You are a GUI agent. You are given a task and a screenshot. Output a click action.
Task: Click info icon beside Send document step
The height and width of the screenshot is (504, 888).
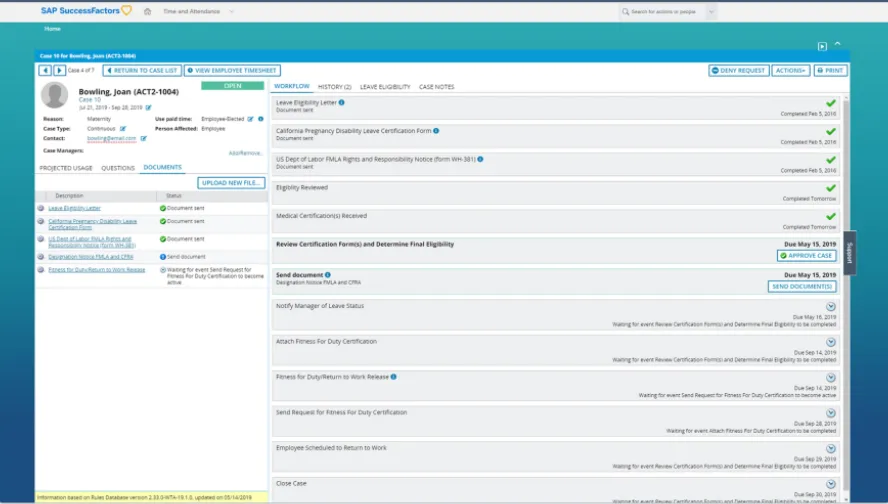coord(328,273)
